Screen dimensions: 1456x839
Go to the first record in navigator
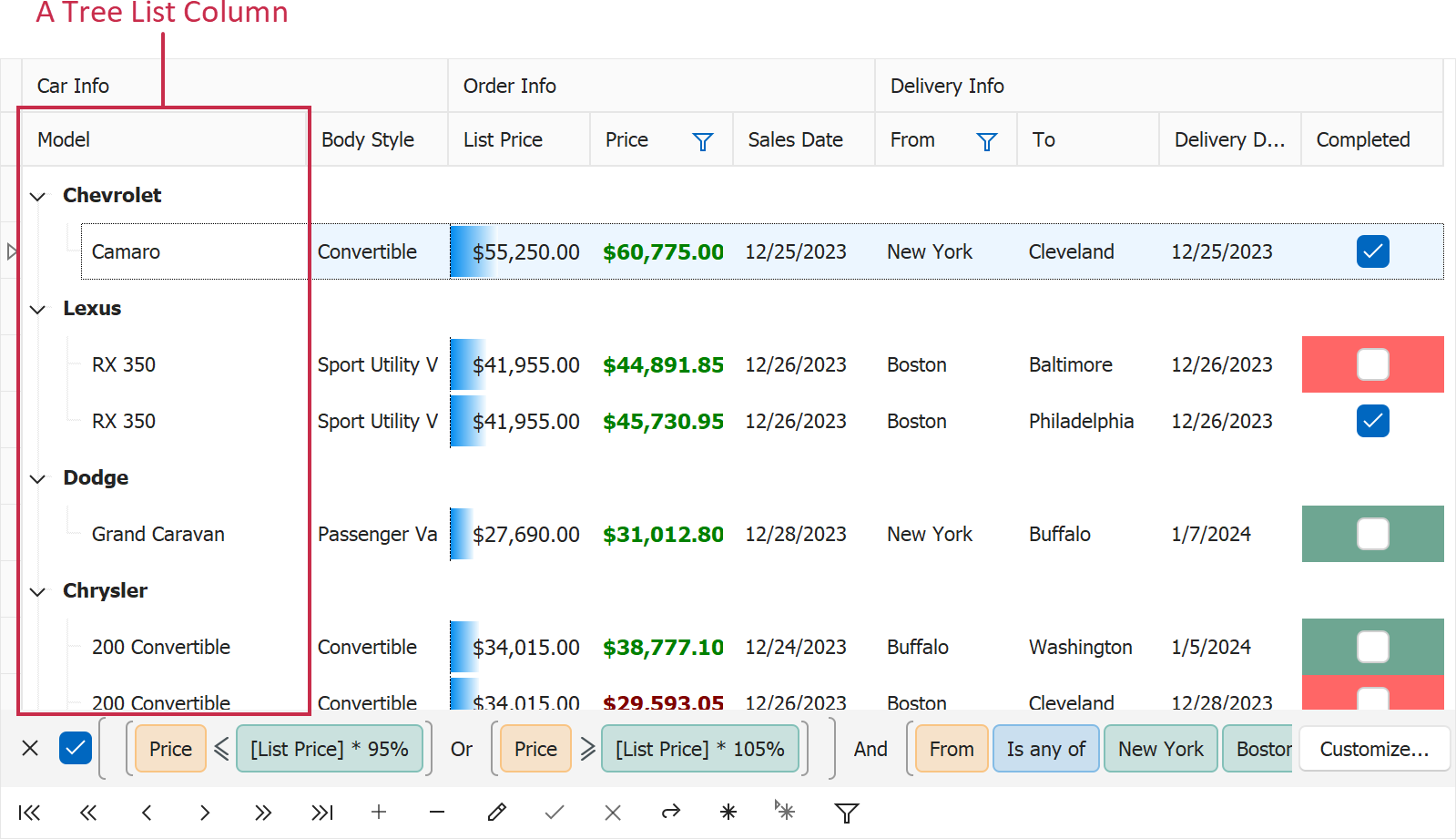tap(29, 813)
